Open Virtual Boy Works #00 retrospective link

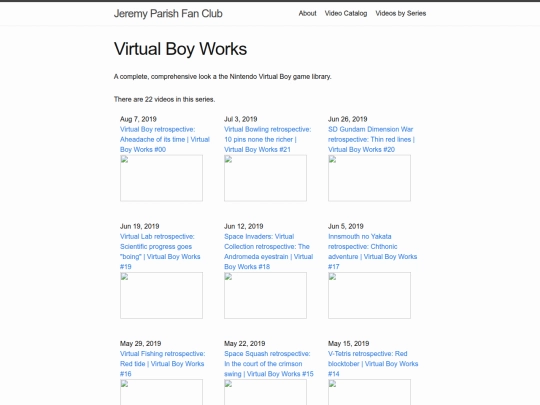165,139
